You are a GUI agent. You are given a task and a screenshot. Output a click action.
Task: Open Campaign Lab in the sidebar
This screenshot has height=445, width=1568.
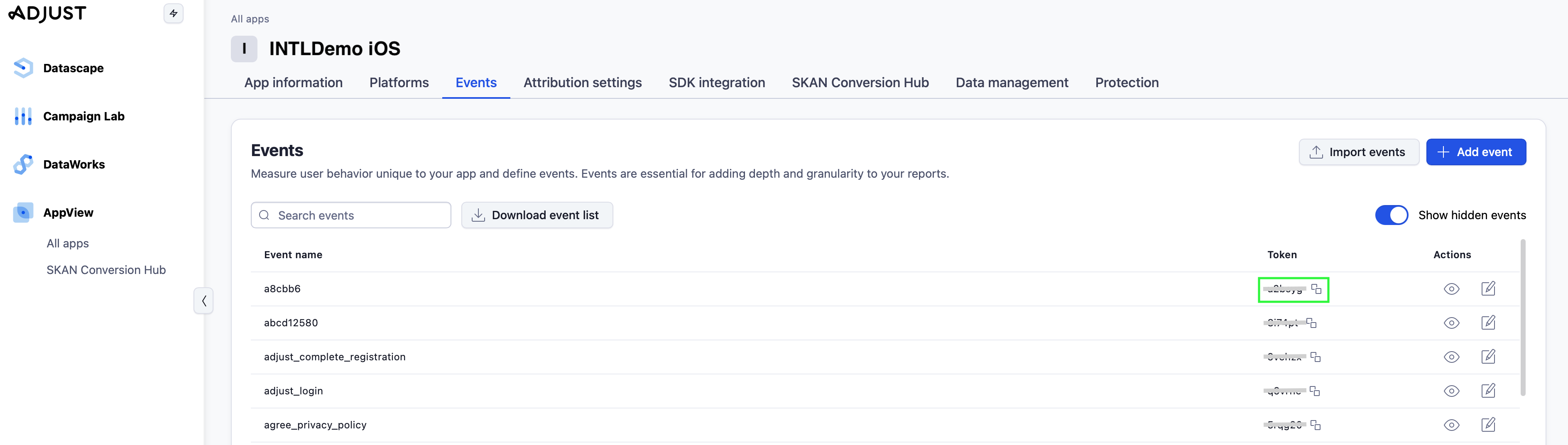tap(83, 116)
